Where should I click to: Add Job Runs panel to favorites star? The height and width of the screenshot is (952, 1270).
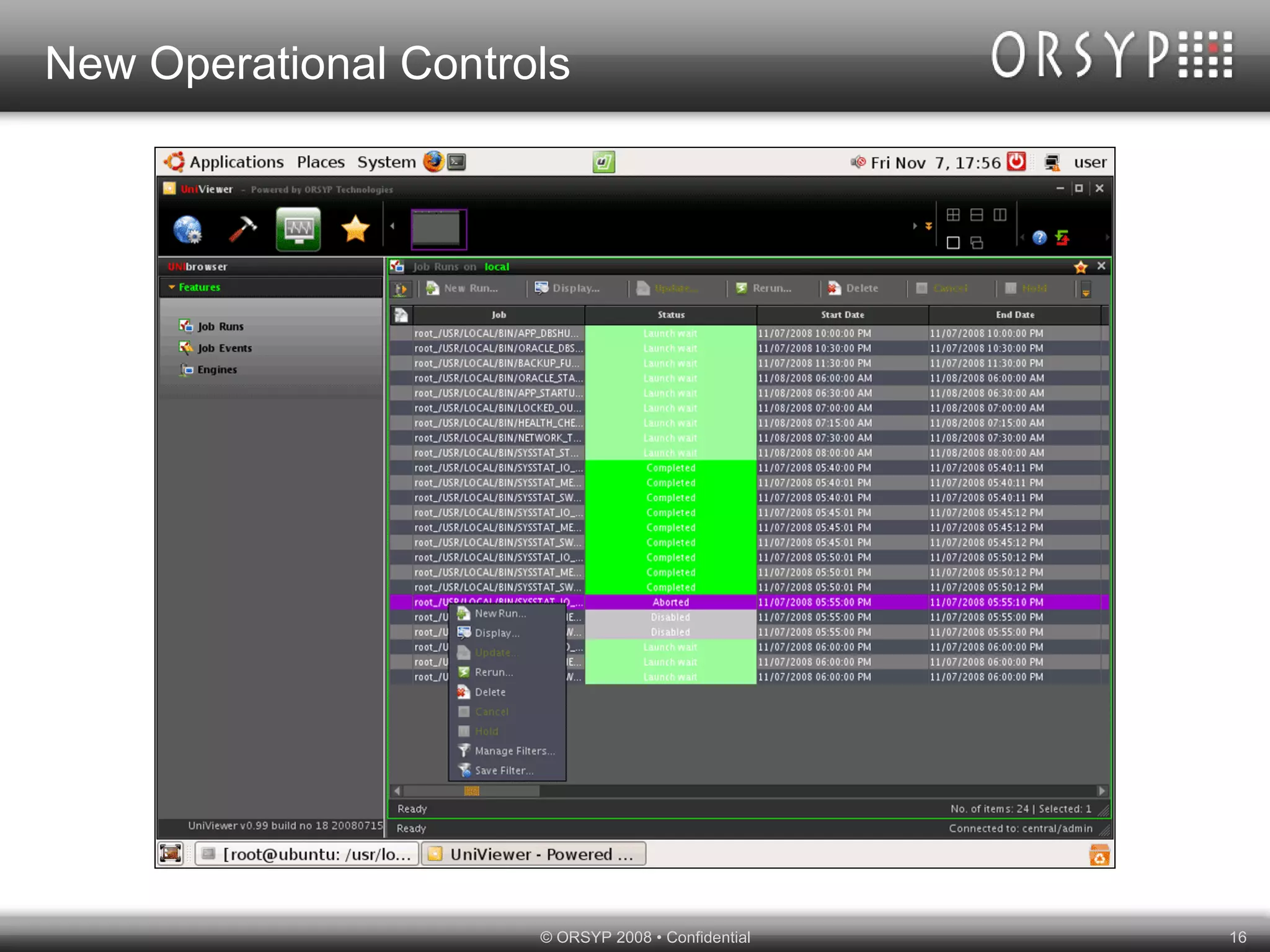tap(1081, 267)
